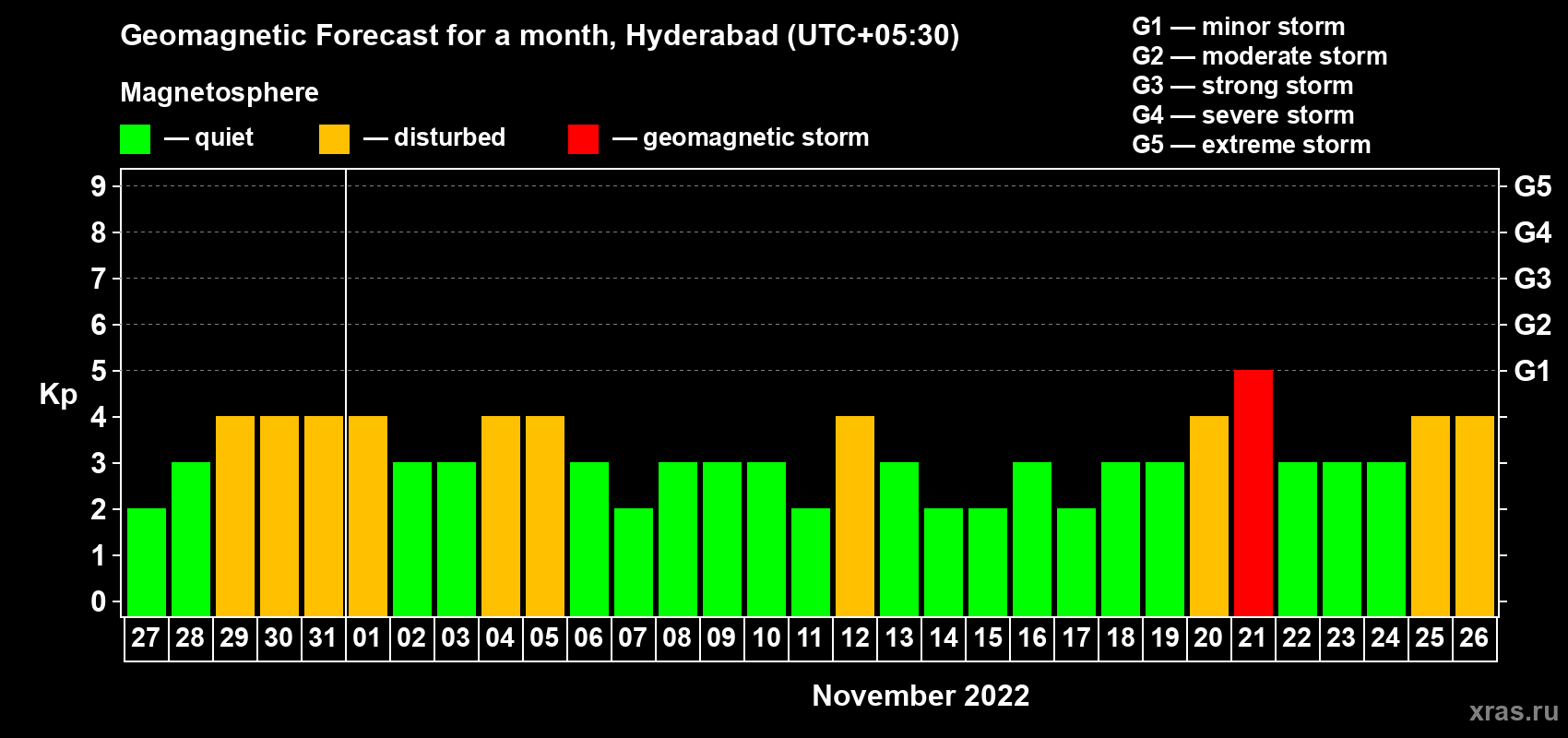
Task: Click the 'G4 — severe storm' legend line
Action: tap(1243, 115)
